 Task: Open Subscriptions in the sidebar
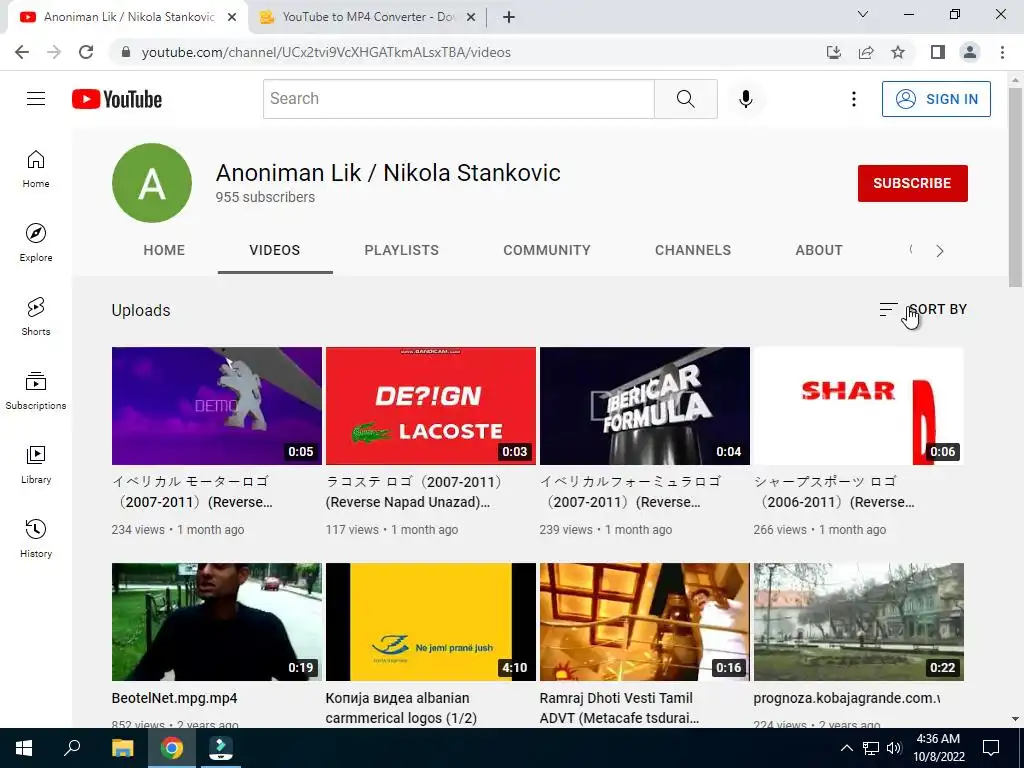click(x=36, y=391)
